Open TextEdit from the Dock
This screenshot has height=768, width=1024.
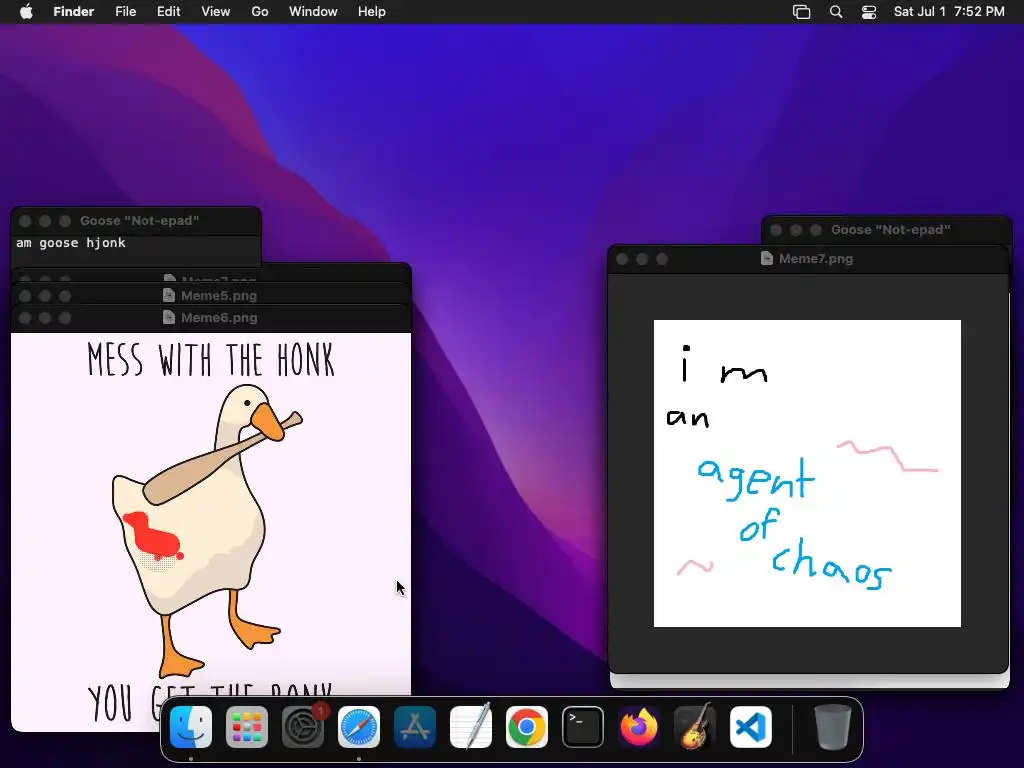click(471, 727)
